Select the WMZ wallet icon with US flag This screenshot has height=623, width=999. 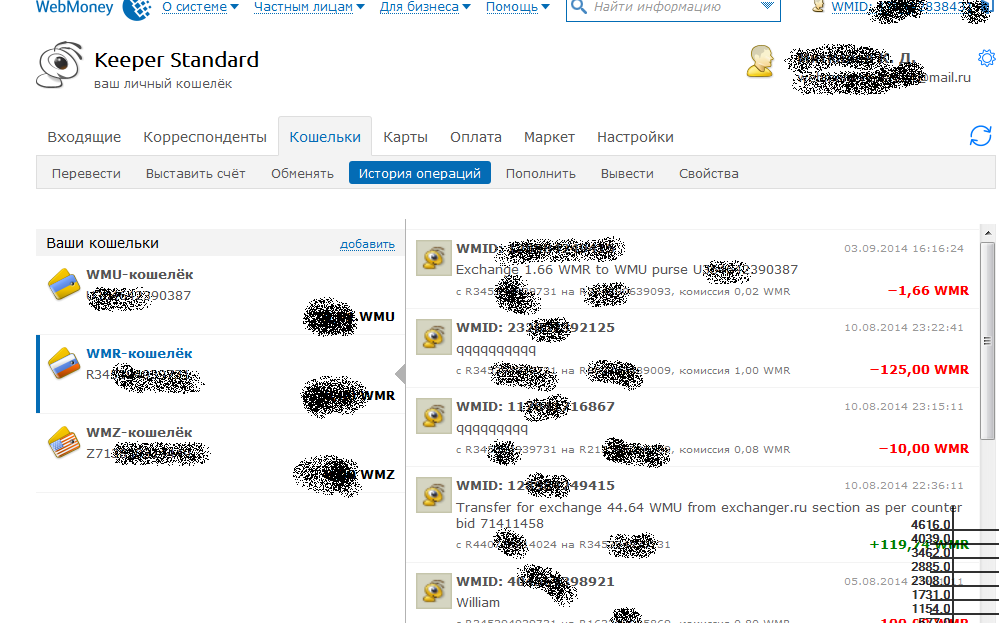[x=64, y=442]
